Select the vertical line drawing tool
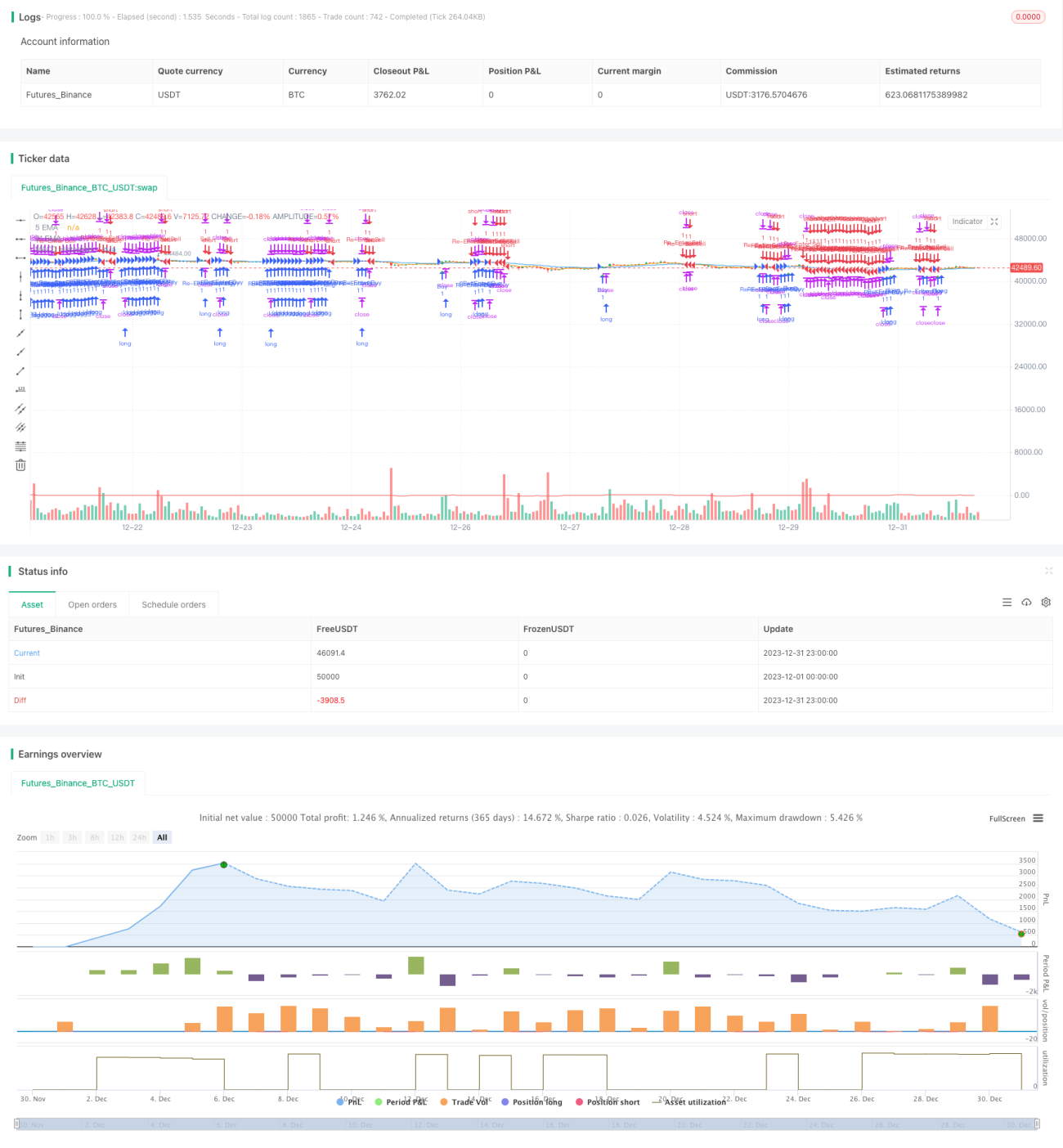This screenshot has height=1148, width=1063. [20, 276]
